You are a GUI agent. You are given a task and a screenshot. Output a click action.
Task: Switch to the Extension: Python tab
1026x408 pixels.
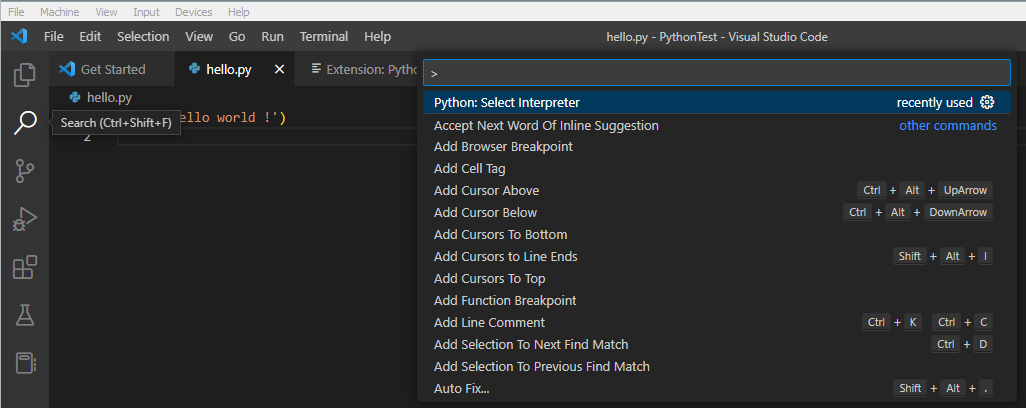coord(357,69)
